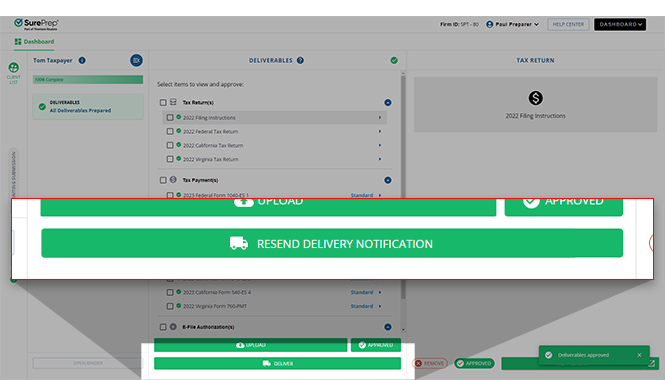
Task: Collapse the Tax Payment(s) section
Action: click(388, 180)
